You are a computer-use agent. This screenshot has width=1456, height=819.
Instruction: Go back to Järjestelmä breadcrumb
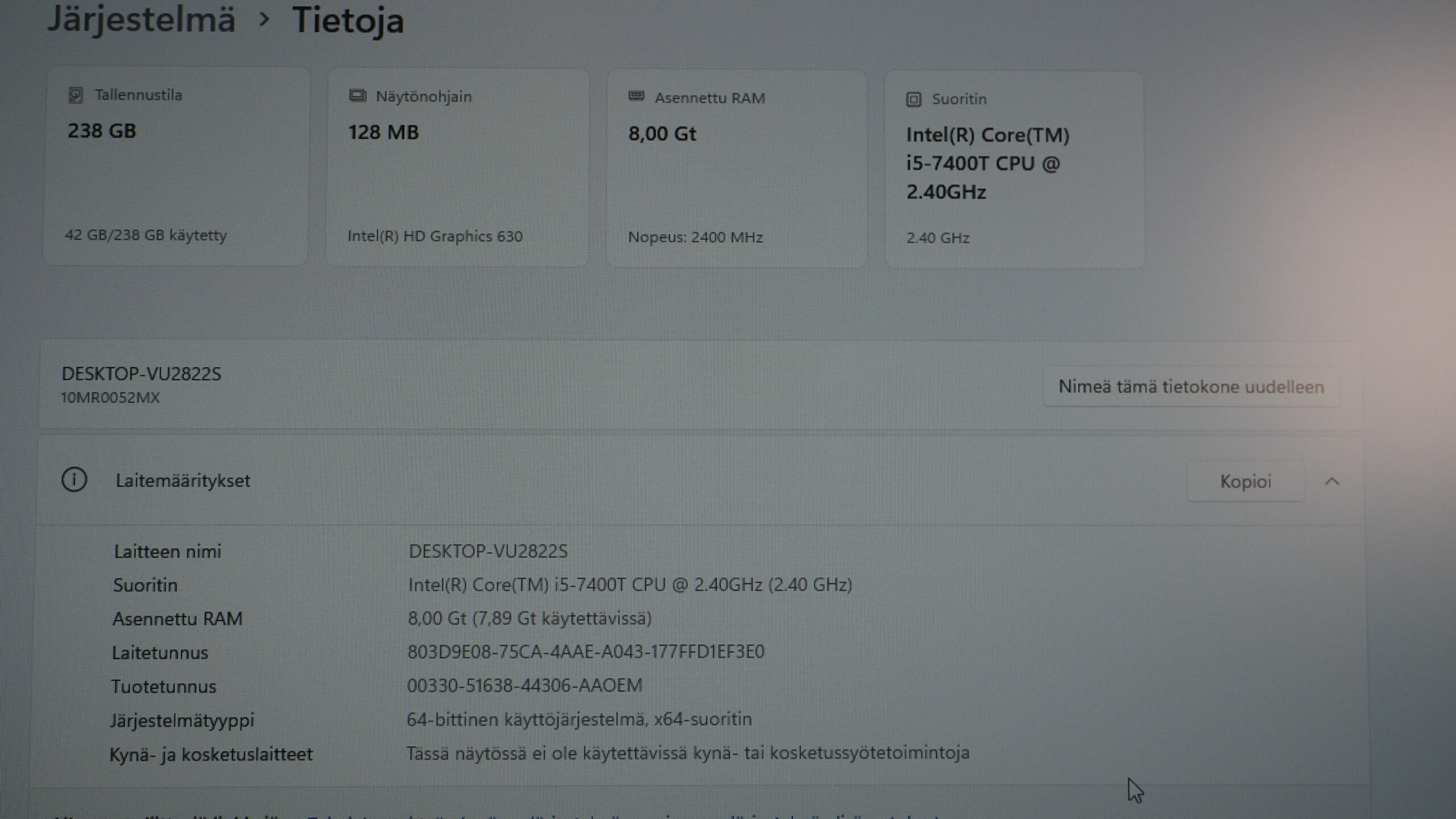click(x=141, y=19)
